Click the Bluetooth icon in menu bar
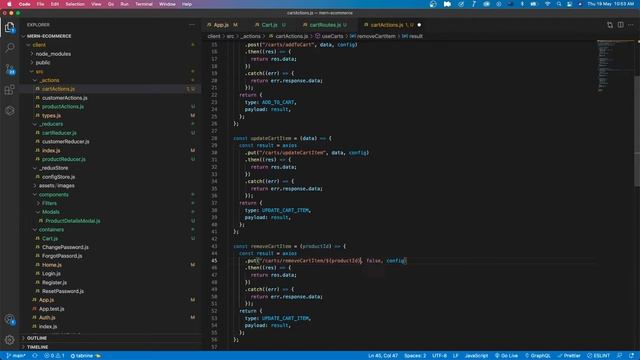 click(x=522, y=4)
